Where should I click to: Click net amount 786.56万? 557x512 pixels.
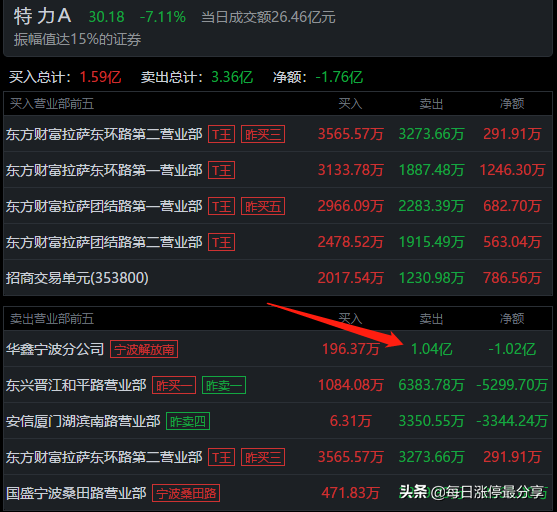click(x=512, y=278)
